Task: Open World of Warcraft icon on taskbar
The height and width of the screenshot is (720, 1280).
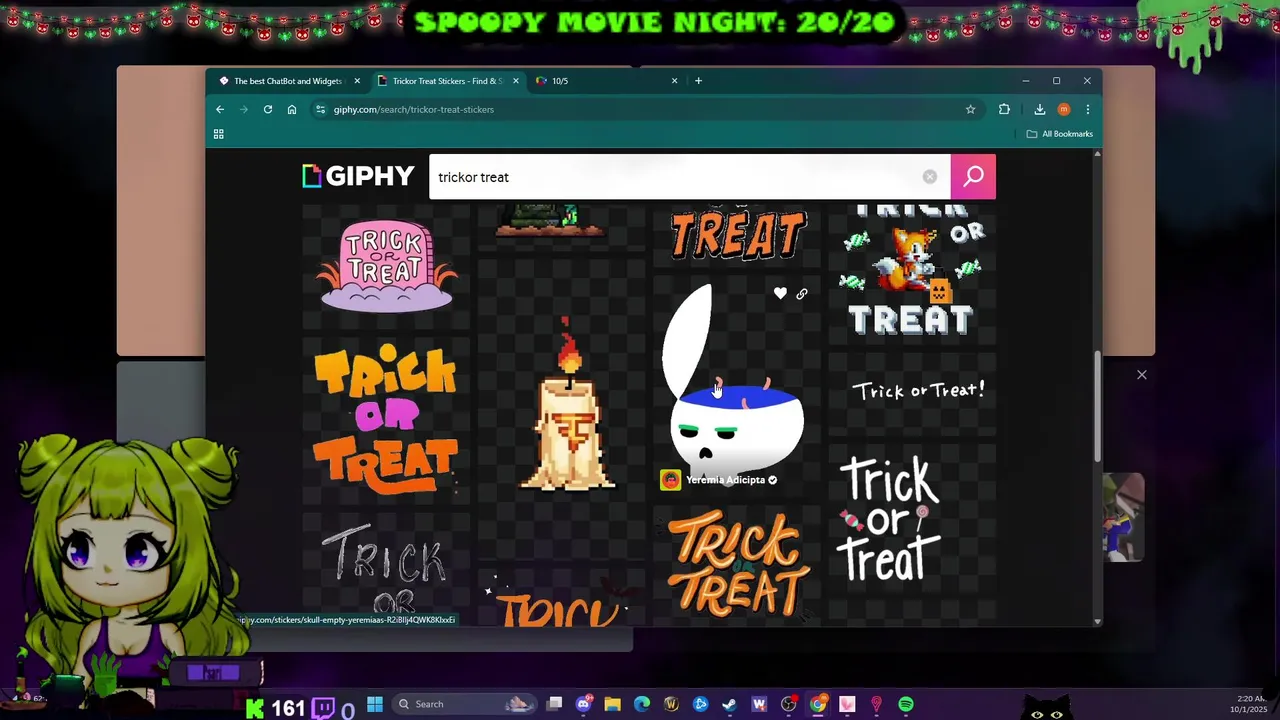Action: pos(671,704)
